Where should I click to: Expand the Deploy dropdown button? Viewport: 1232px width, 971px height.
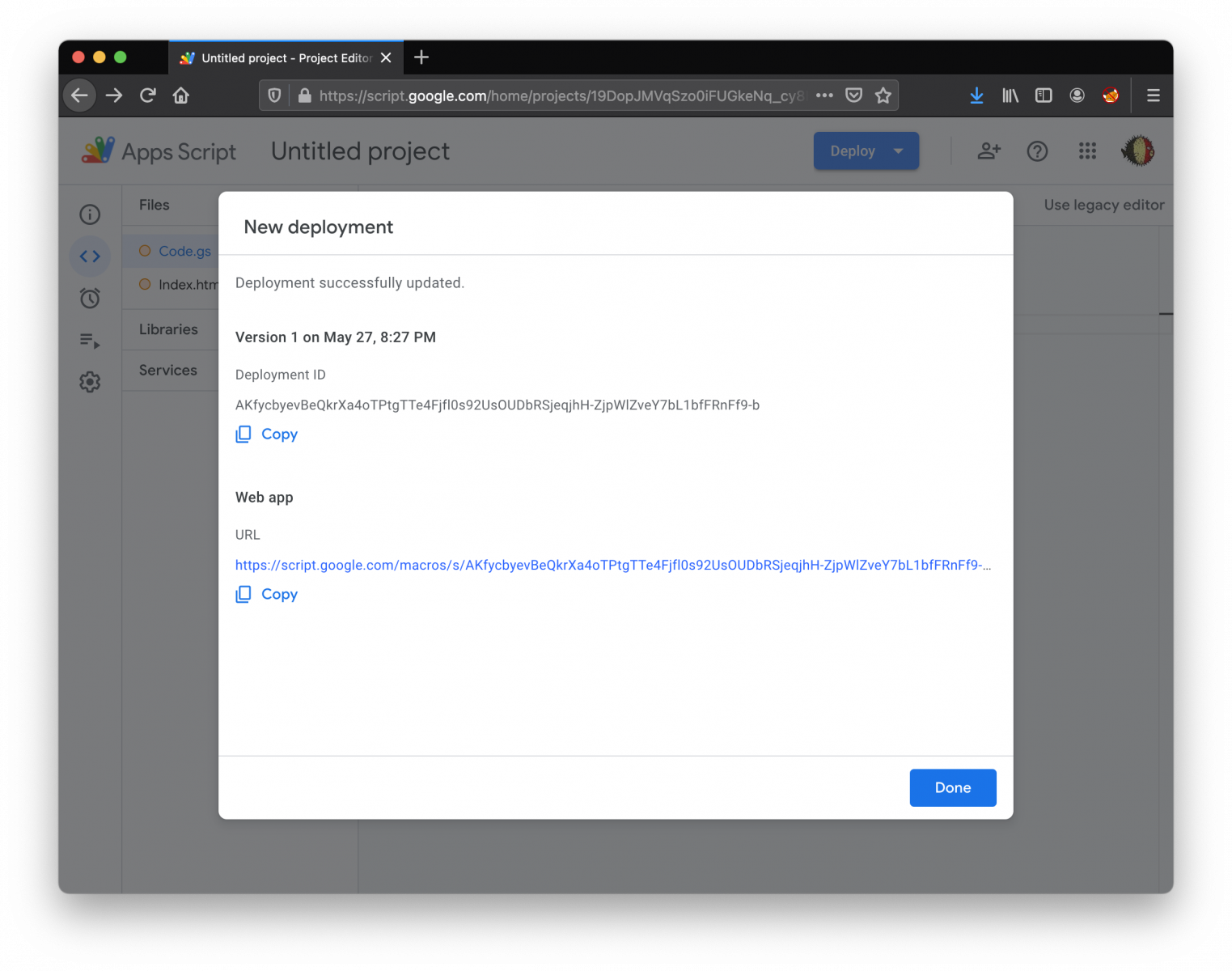[866, 151]
